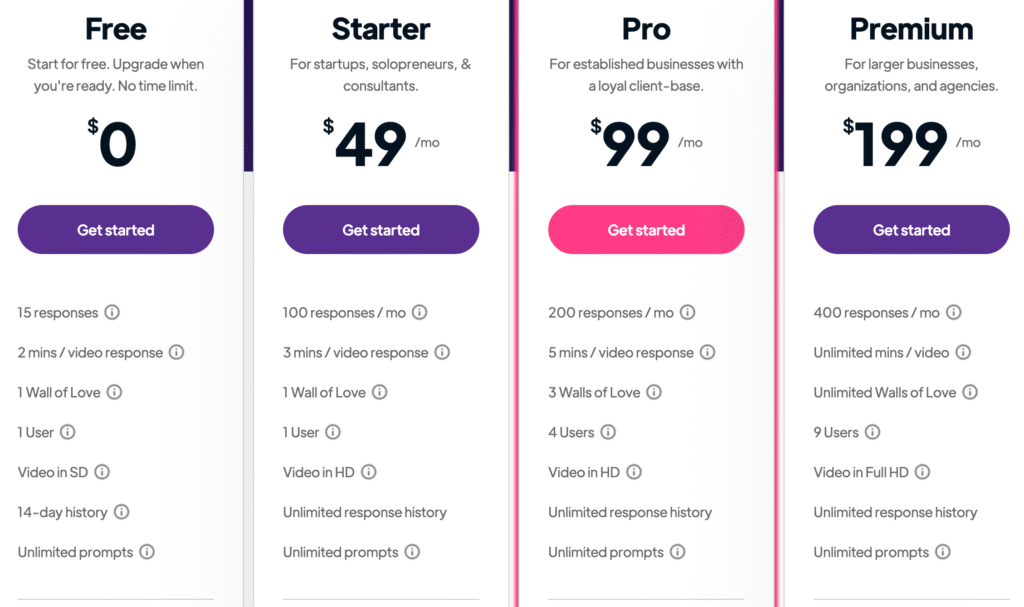
Task: Click info icon next to 200 responses / mo
Action: (688, 312)
